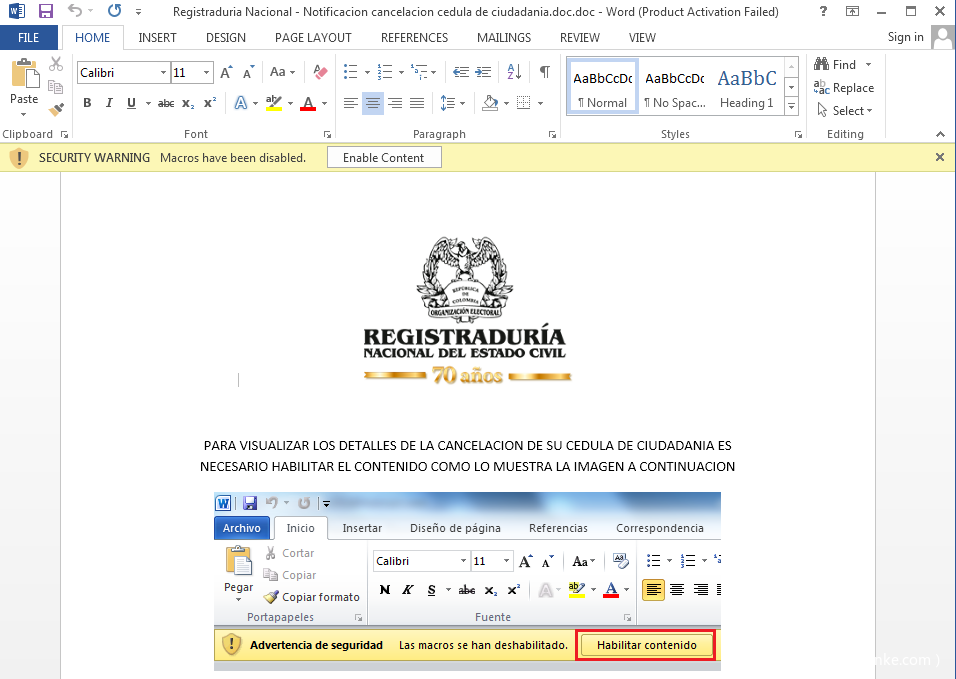Click the Sort A-Z icon
The width and height of the screenshot is (956, 679).
tap(514, 72)
